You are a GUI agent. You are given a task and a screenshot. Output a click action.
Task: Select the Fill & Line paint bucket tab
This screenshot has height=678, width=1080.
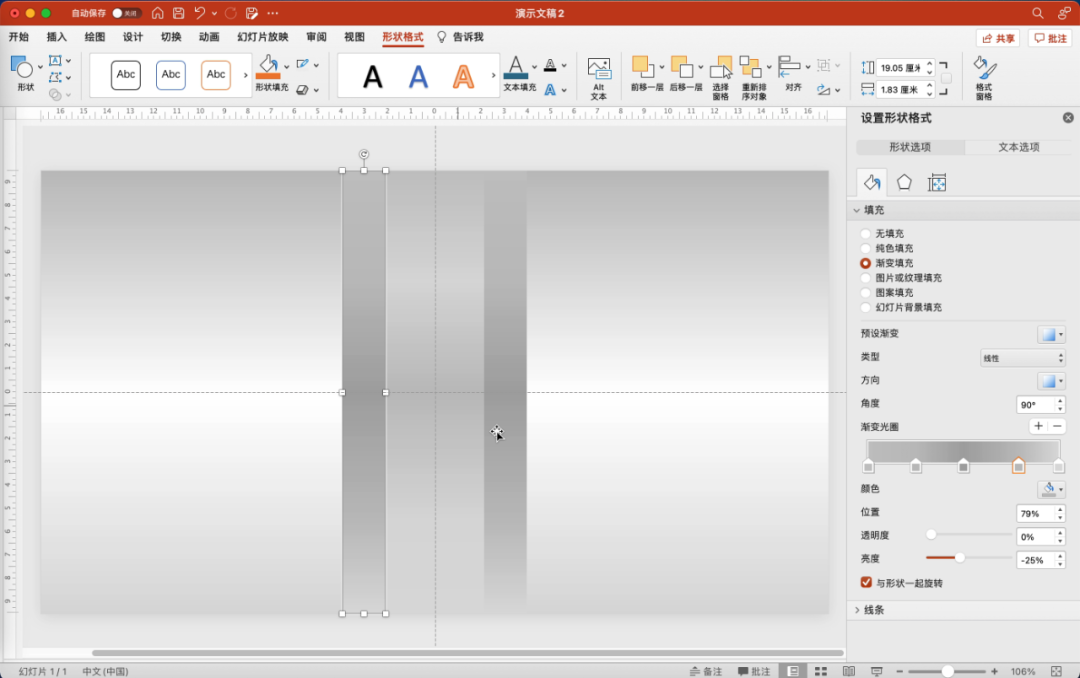click(872, 182)
